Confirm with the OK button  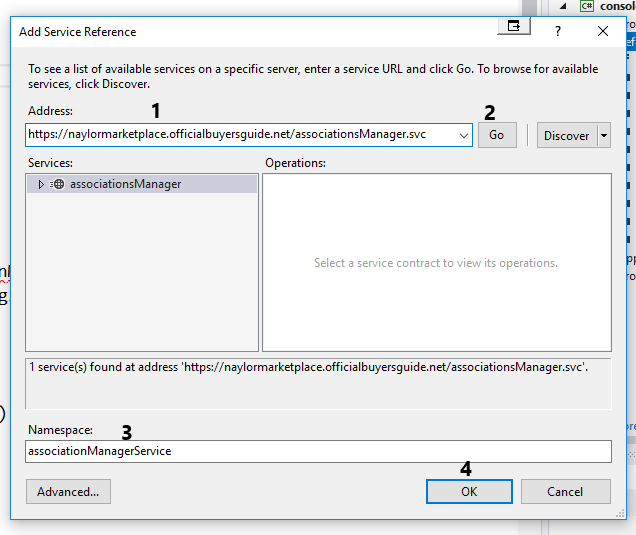[x=469, y=491]
